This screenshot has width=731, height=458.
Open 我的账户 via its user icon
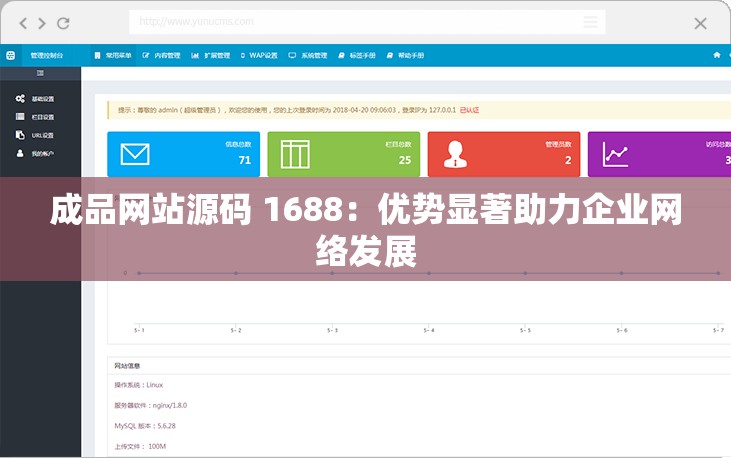coord(20,153)
